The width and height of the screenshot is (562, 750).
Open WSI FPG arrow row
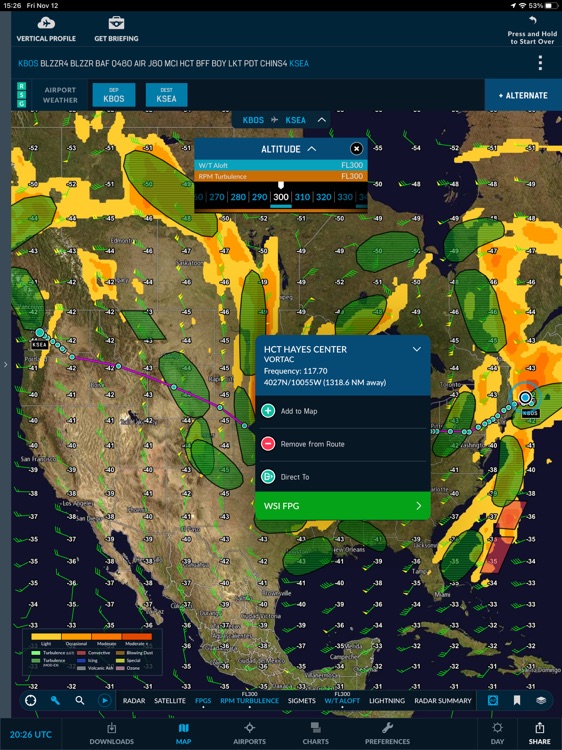[343, 506]
